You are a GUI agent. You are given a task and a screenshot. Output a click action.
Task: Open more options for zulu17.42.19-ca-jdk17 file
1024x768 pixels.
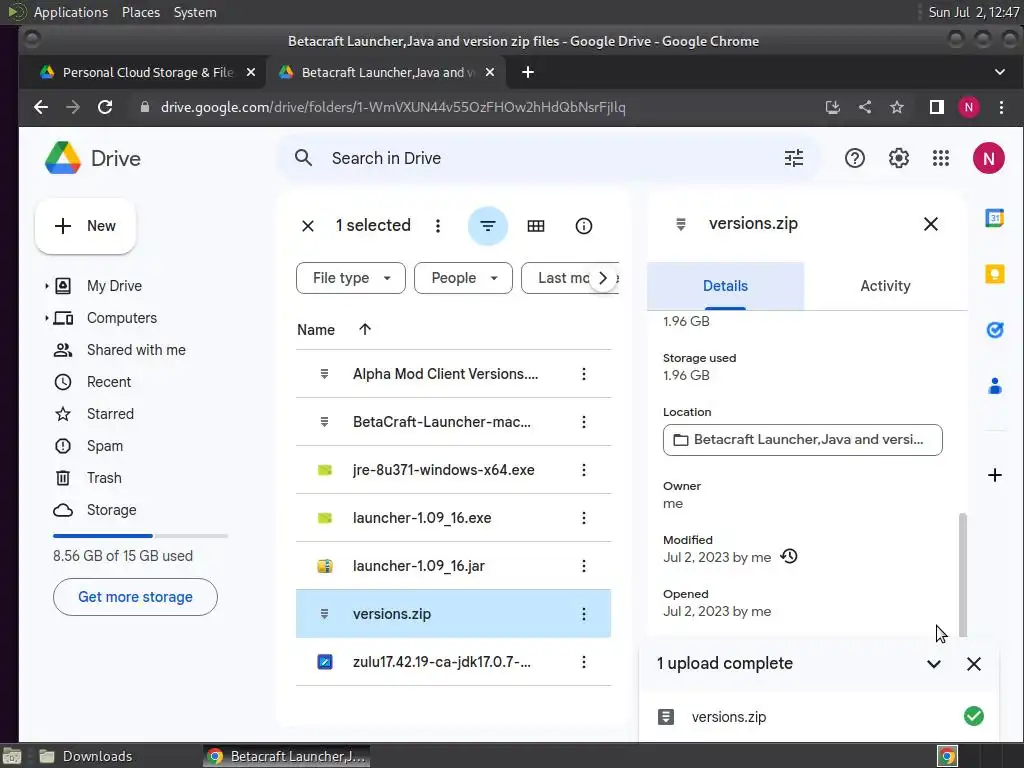(x=584, y=662)
